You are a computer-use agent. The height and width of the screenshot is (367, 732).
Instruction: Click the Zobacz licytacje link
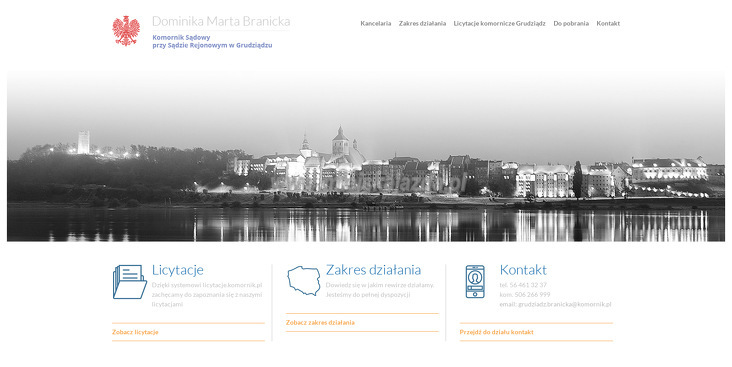point(135,332)
